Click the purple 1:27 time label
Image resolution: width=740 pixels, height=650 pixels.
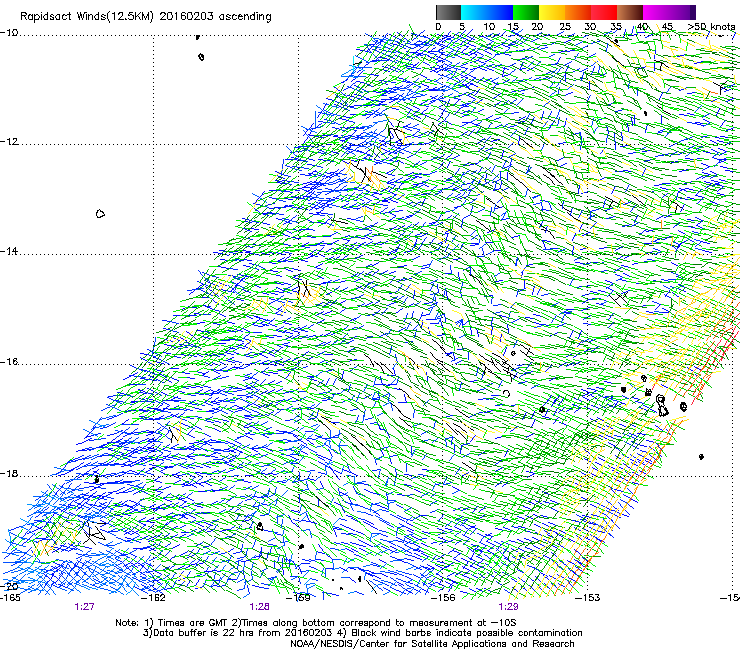84,607
